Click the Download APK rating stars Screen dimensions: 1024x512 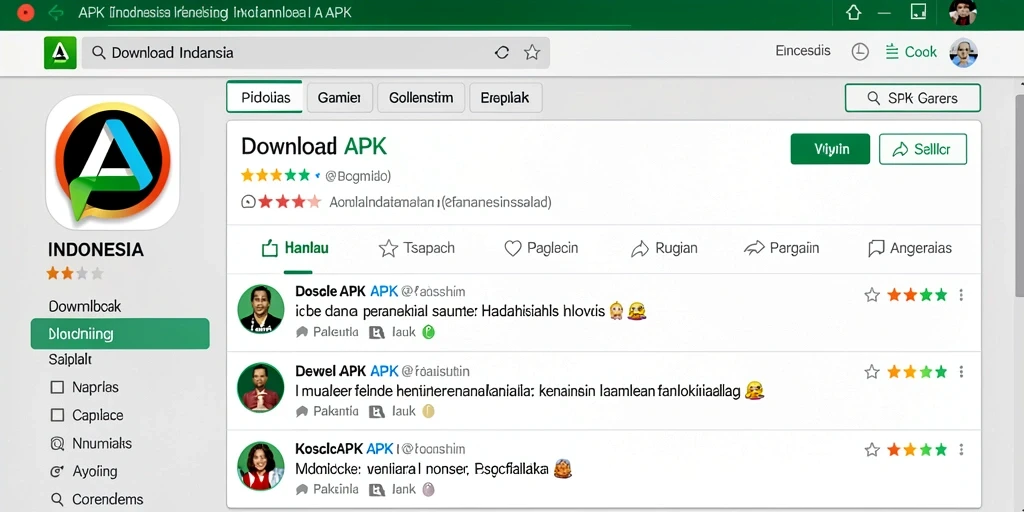tap(276, 175)
